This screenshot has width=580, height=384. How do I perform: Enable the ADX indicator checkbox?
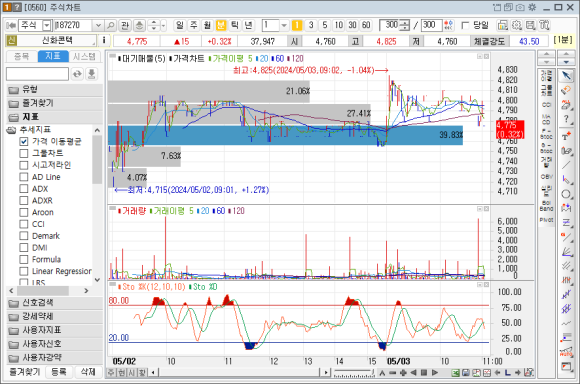(24, 189)
